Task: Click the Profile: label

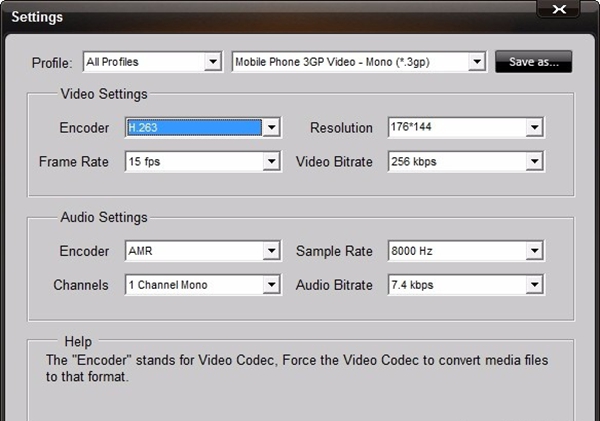Action: 52,62
